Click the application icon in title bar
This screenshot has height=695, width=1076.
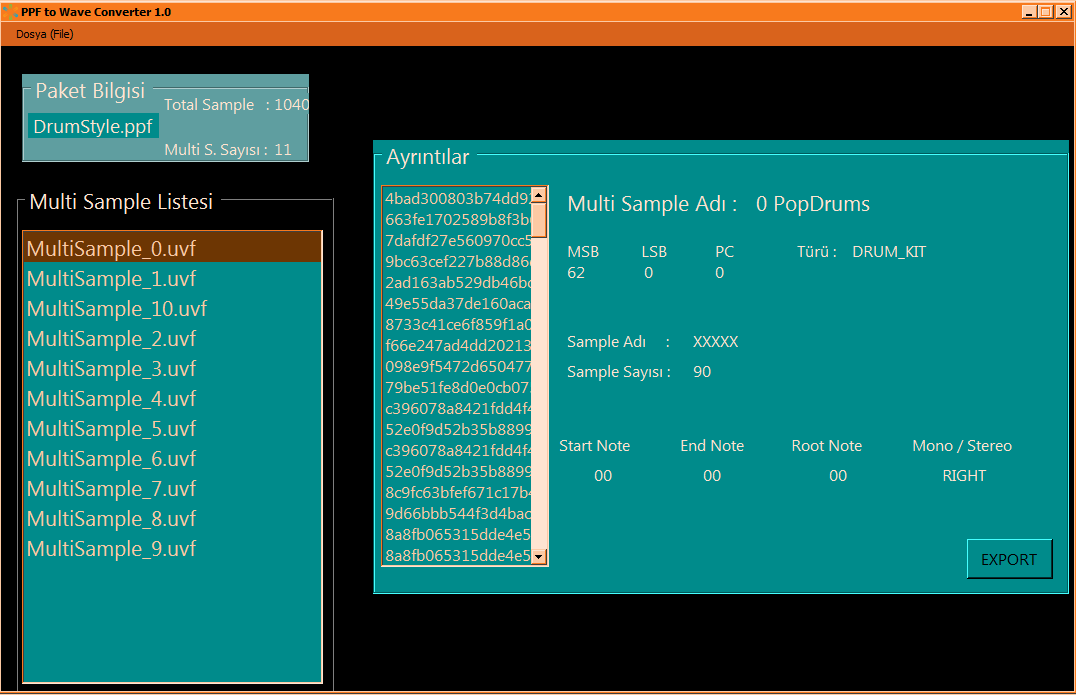[10, 11]
